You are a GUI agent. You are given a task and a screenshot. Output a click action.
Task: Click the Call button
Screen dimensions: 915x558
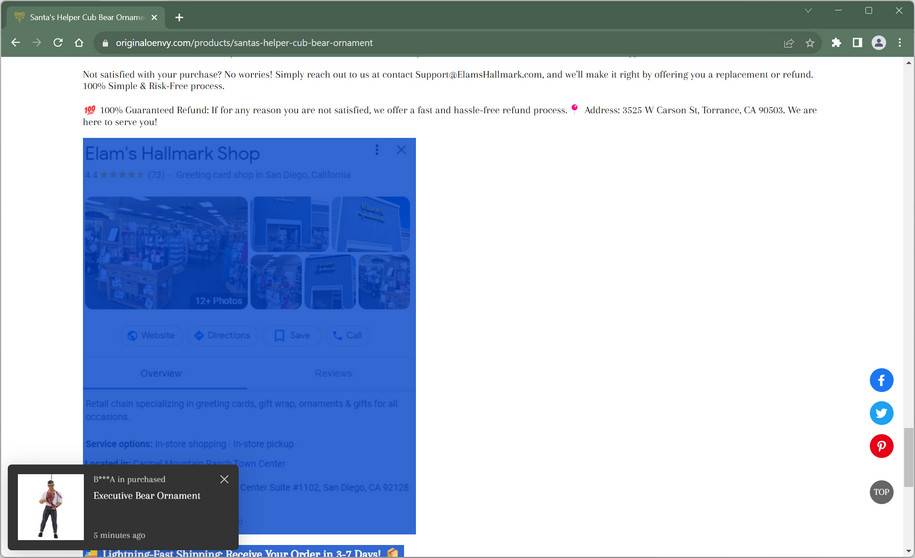point(347,336)
